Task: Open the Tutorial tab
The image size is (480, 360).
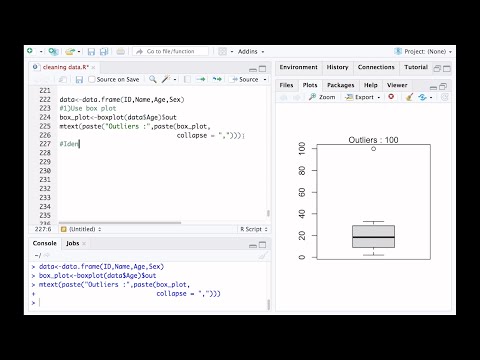Action: click(x=416, y=67)
